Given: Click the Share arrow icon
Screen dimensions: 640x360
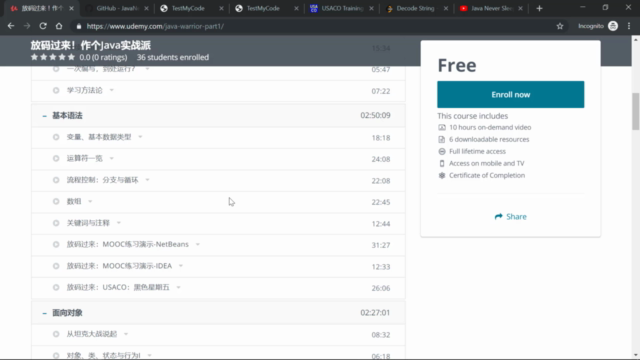Looking at the screenshot, I should tap(498, 216).
